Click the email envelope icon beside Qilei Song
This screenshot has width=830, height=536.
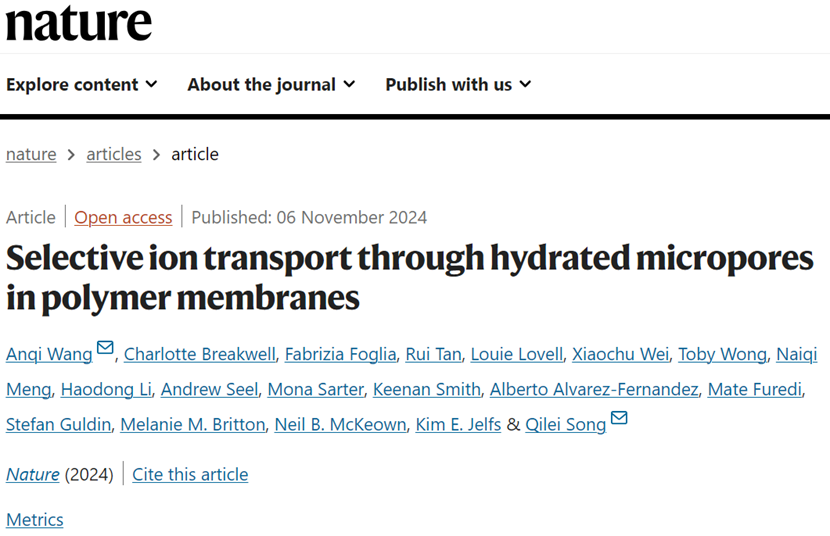tap(619, 418)
